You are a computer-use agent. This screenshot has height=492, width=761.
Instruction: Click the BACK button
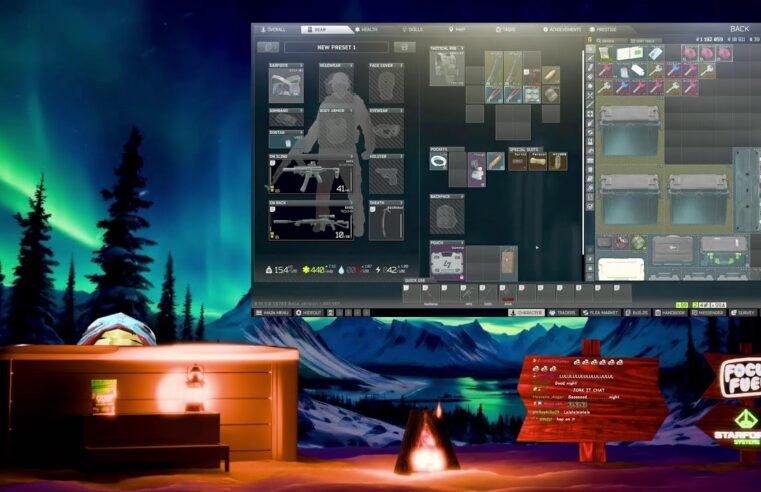(739, 29)
